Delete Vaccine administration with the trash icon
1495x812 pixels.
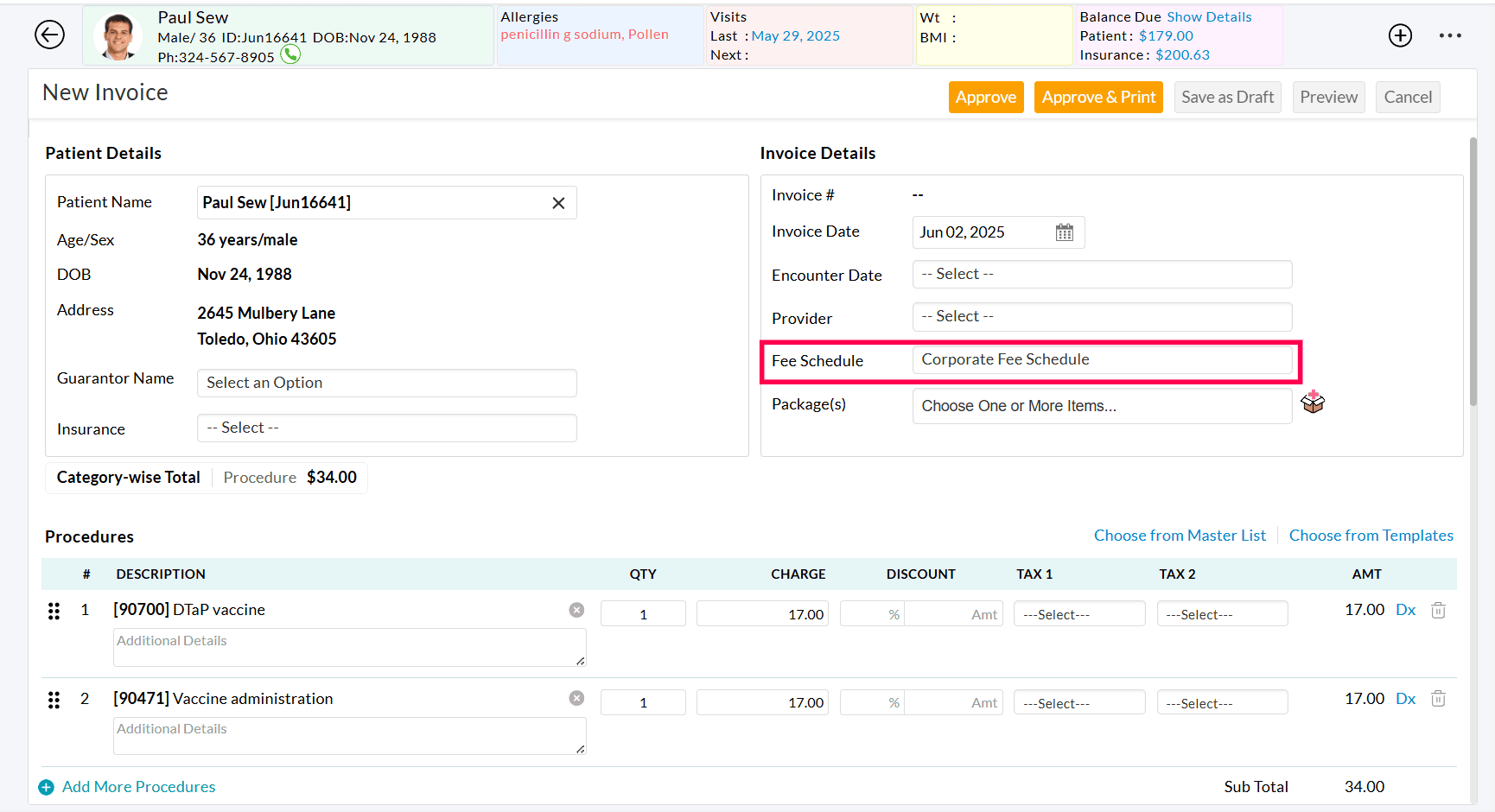[1438, 698]
